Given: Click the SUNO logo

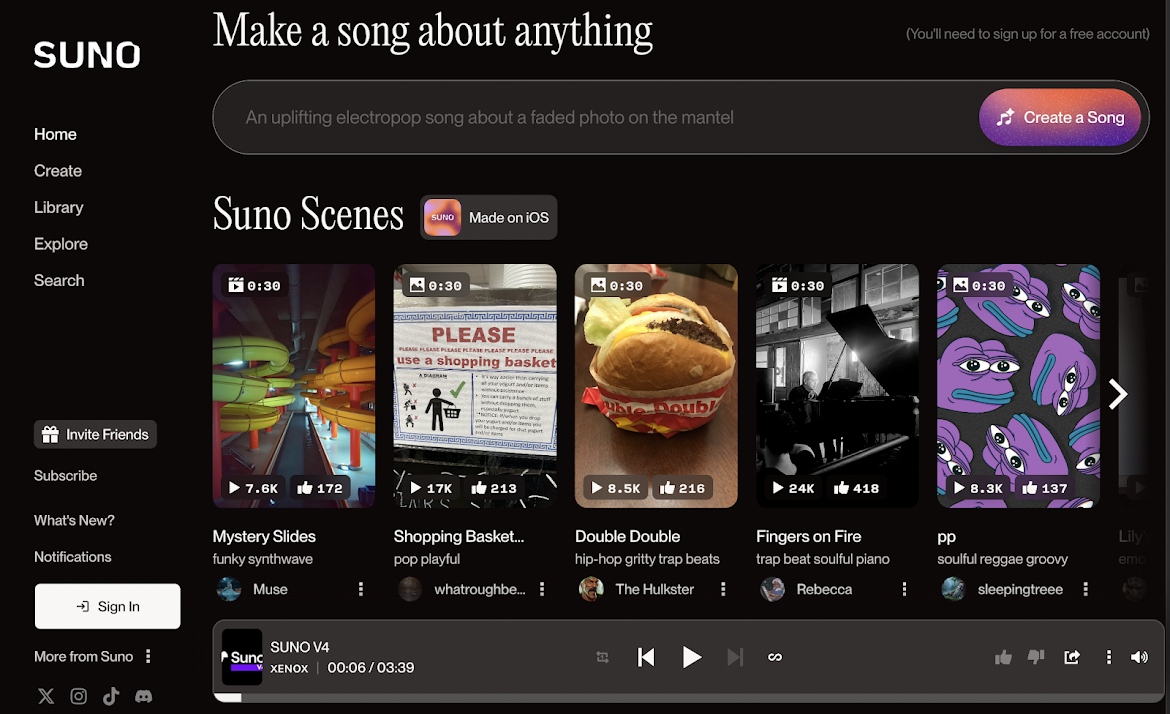Looking at the screenshot, I should [x=87, y=55].
